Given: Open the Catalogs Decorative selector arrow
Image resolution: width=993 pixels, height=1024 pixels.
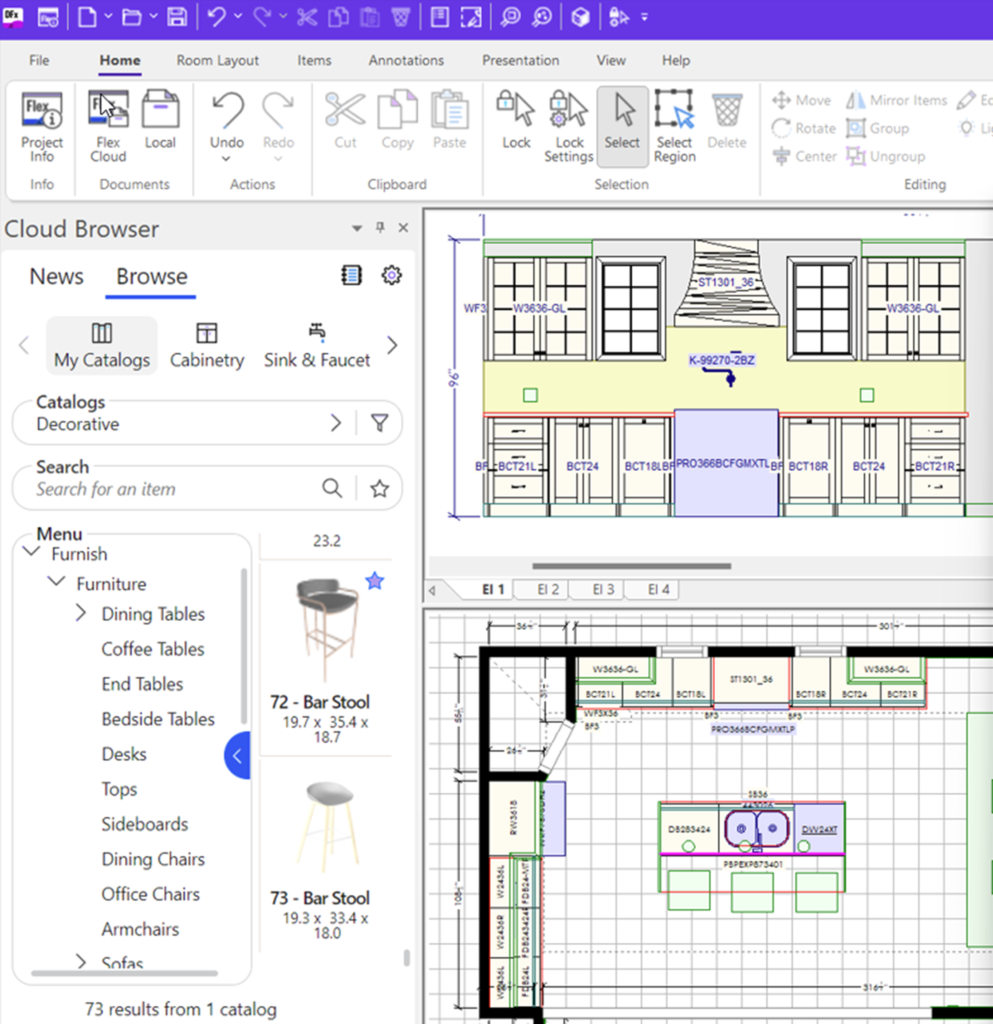Looking at the screenshot, I should 336,424.
